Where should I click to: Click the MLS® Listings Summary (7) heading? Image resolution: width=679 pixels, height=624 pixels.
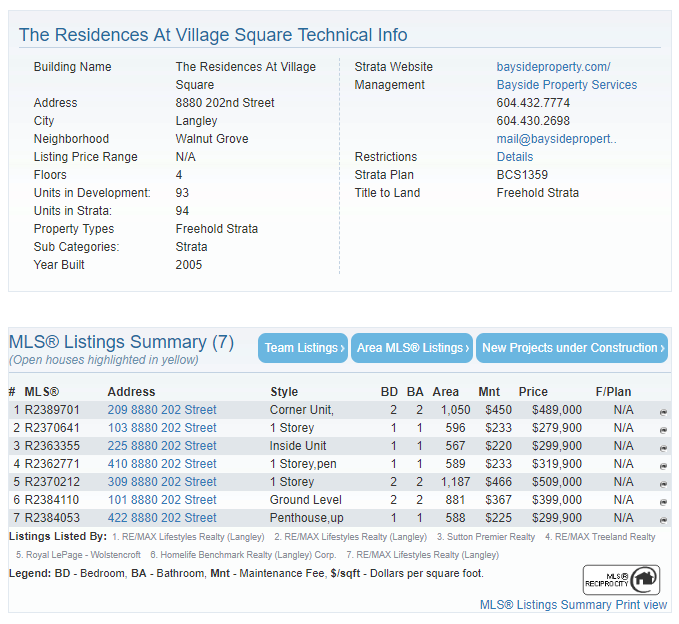121,342
